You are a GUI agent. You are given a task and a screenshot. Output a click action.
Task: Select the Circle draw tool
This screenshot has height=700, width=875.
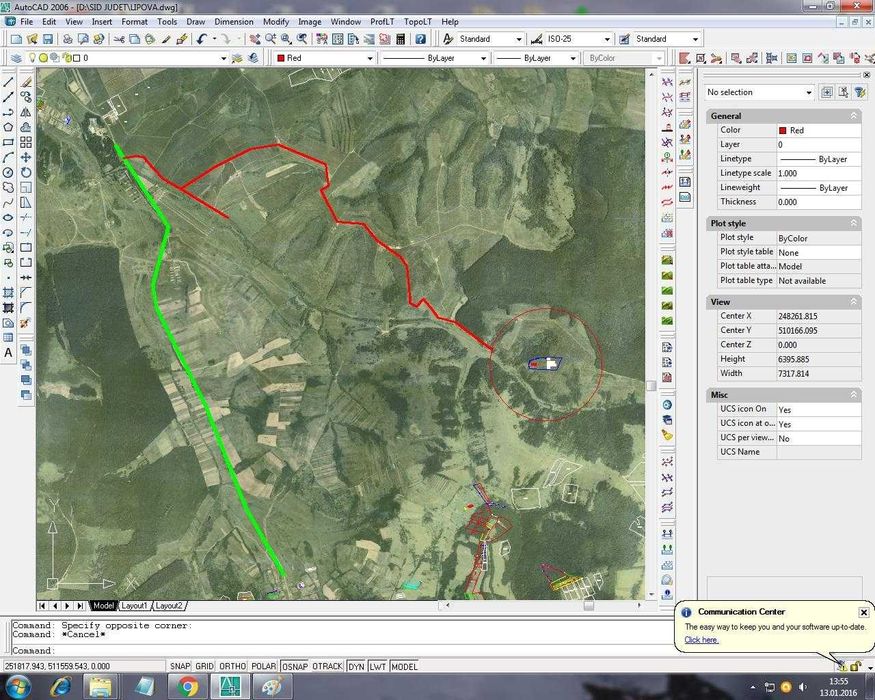pos(8,172)
